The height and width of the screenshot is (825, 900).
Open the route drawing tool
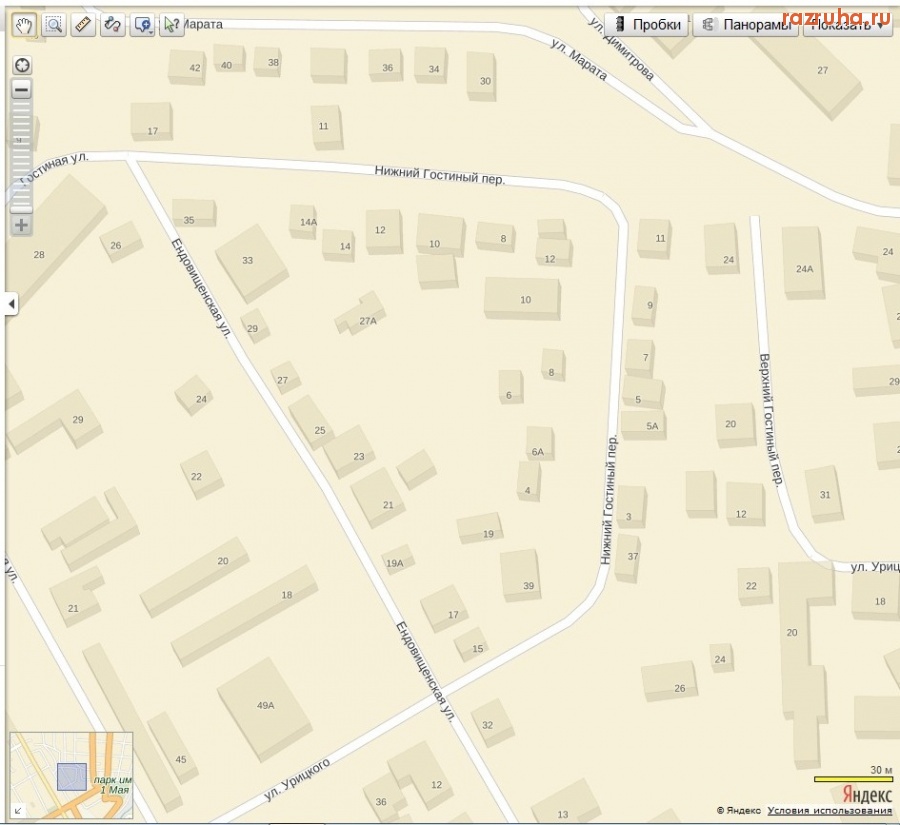click(113, 25)
